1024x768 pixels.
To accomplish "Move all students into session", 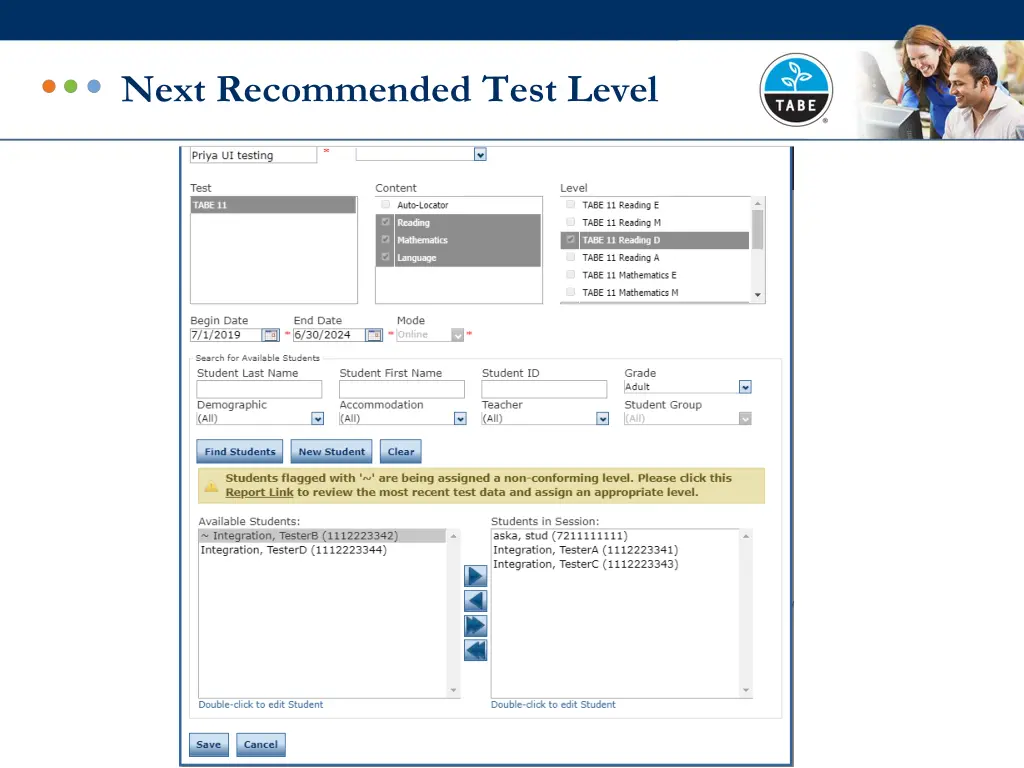I will pyautogui.click(x=475, y=626).
